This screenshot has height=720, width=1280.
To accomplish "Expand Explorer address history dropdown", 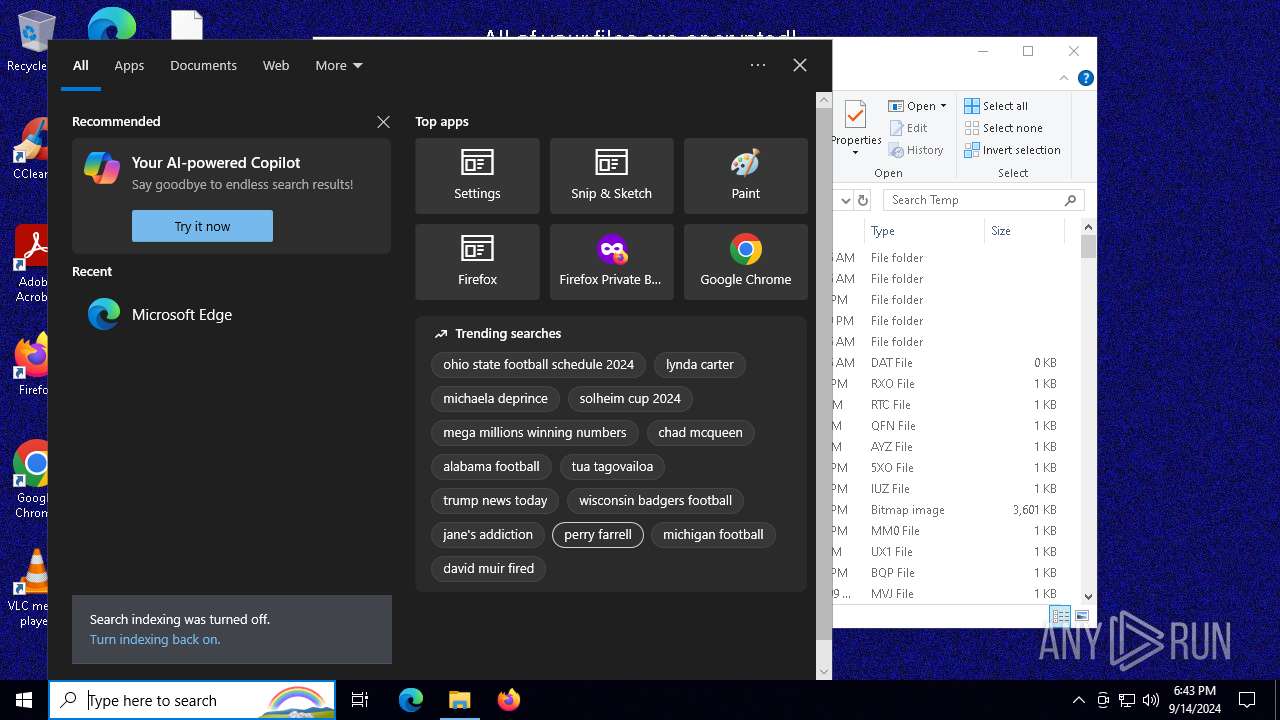I will pyautogui.click(x=845, y=200).
